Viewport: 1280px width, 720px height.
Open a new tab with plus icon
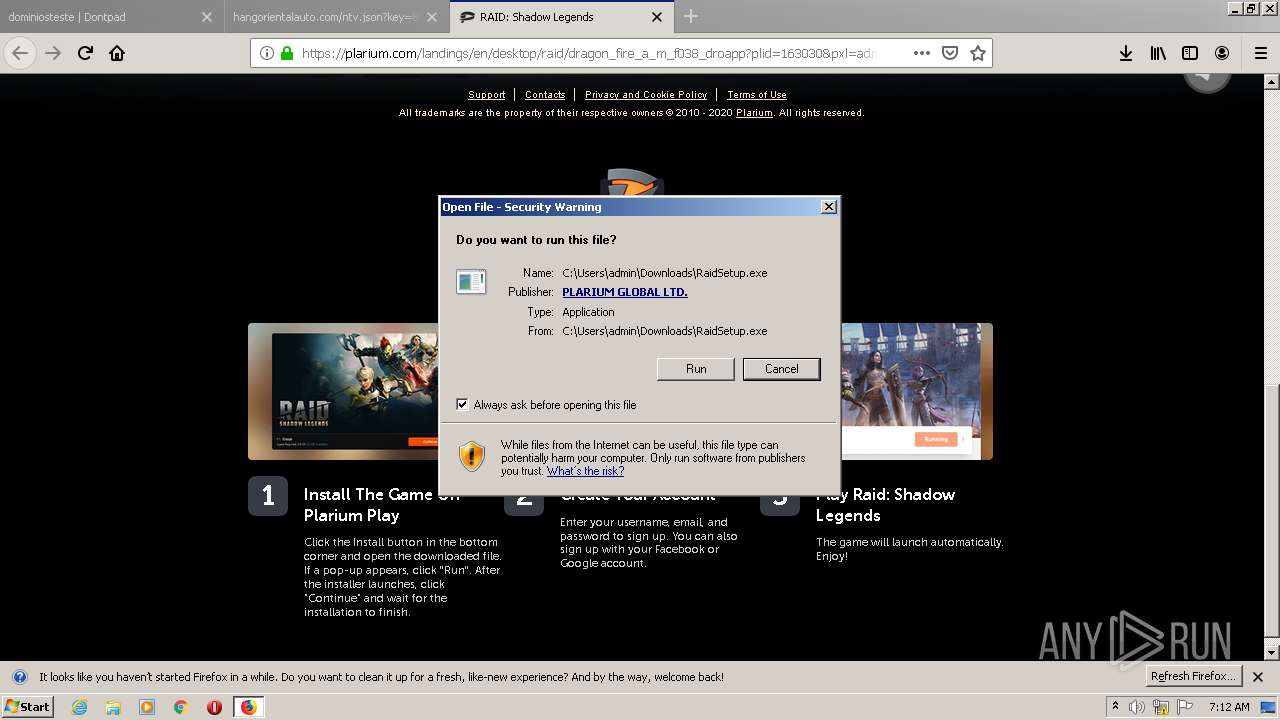pyautogui.click(x=690, y=16)
